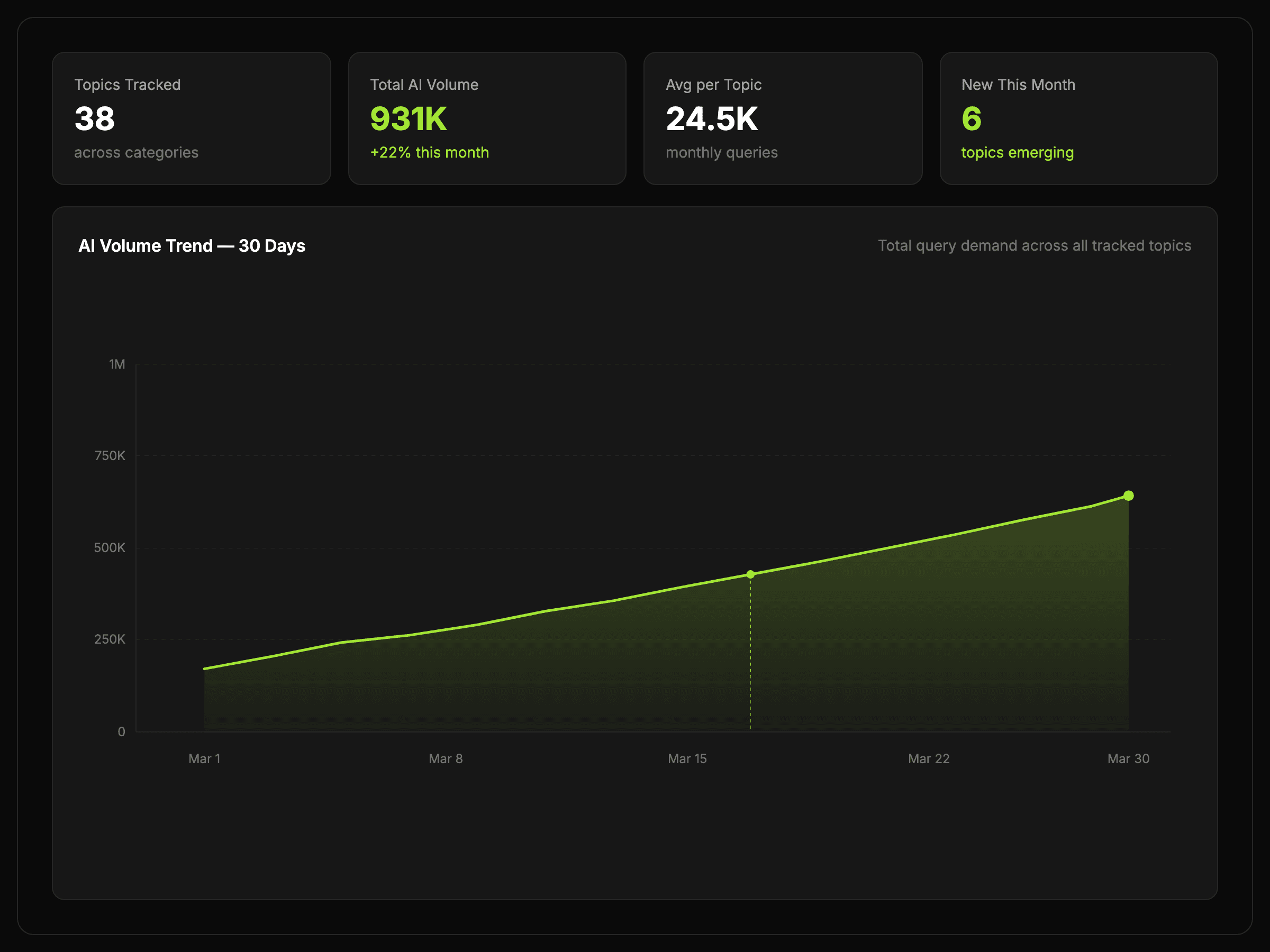1270x952 pixels.
Task: Click the +22% this month label
Action: [x=430, y=153]
